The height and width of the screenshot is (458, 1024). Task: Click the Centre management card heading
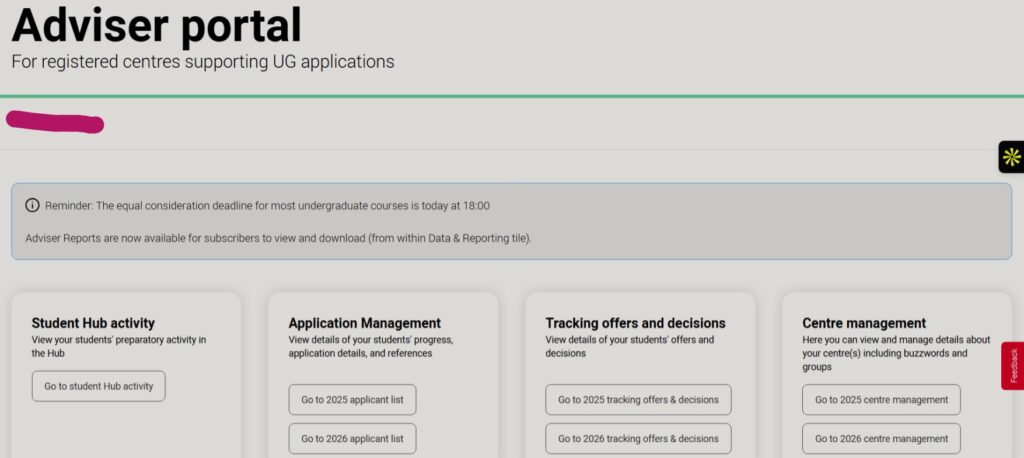coord(864,323)
